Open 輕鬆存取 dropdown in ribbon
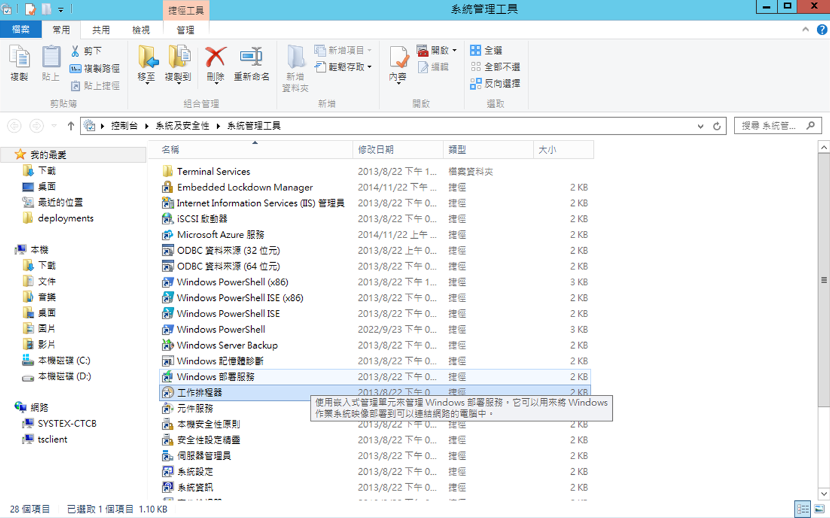The height and width of the screenshot is (518, 830). 369,67
